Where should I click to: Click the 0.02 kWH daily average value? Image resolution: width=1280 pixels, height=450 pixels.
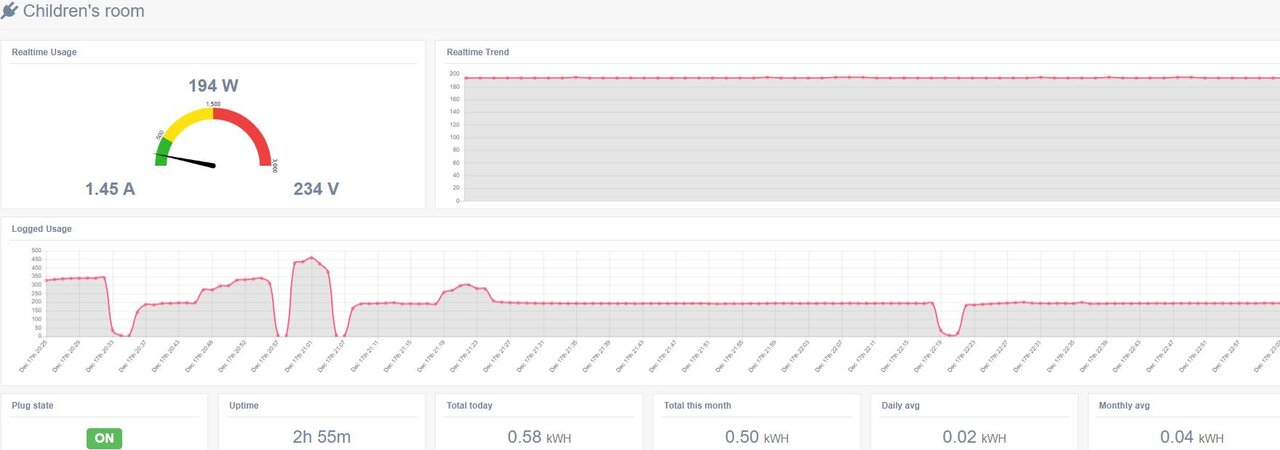(975, 437)
